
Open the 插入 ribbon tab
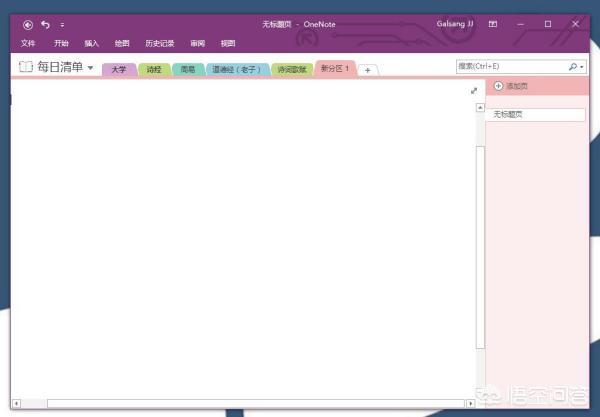[x=91, y=44]
